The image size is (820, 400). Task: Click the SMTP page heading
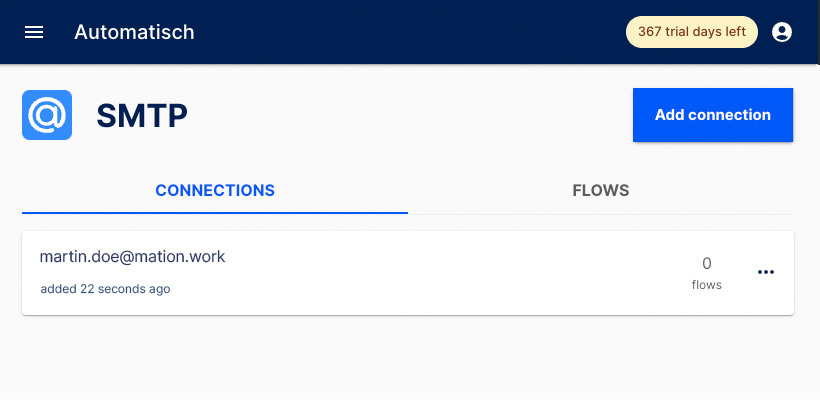(142, 116)
